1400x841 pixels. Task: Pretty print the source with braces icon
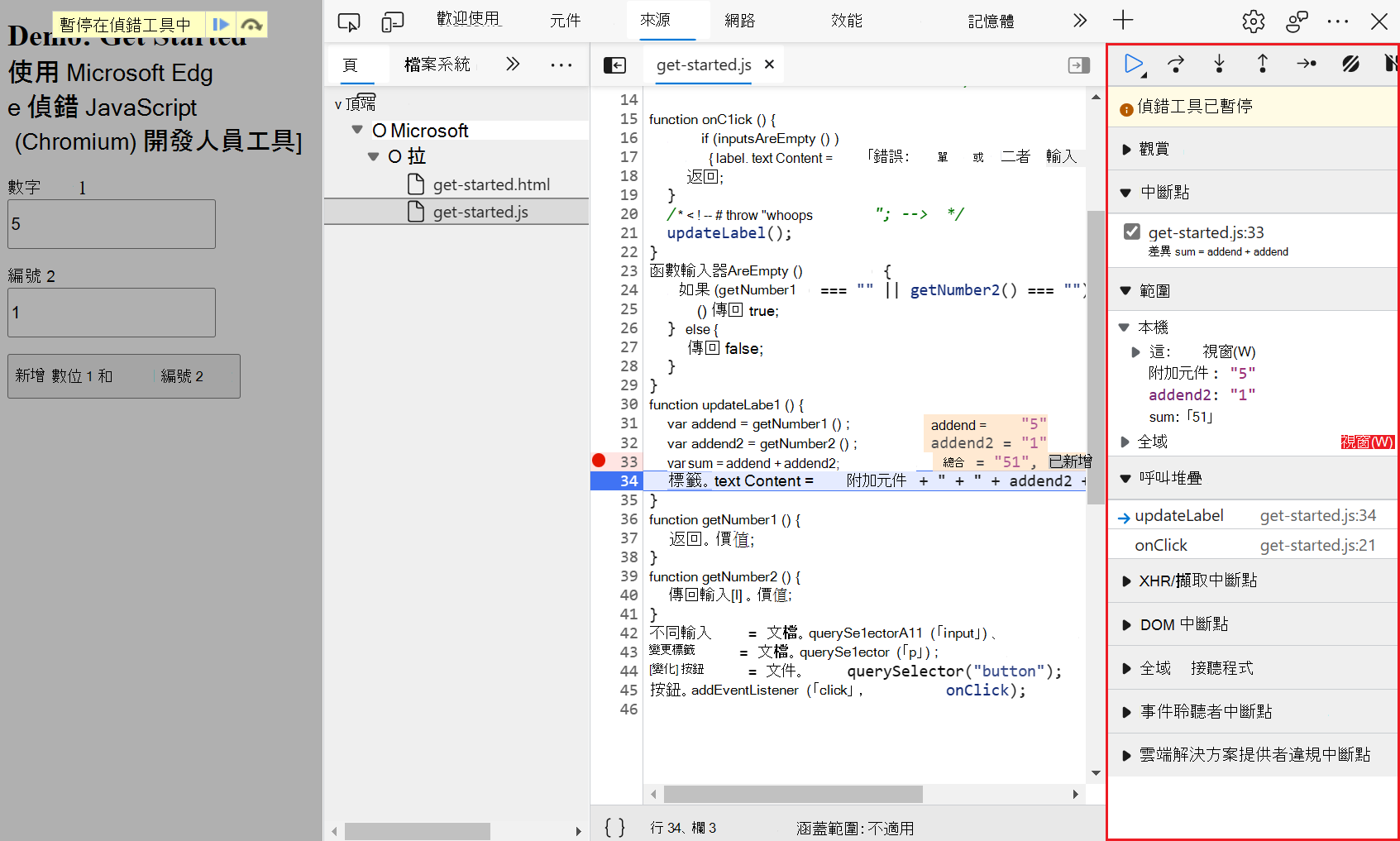(x=614, y=827)
